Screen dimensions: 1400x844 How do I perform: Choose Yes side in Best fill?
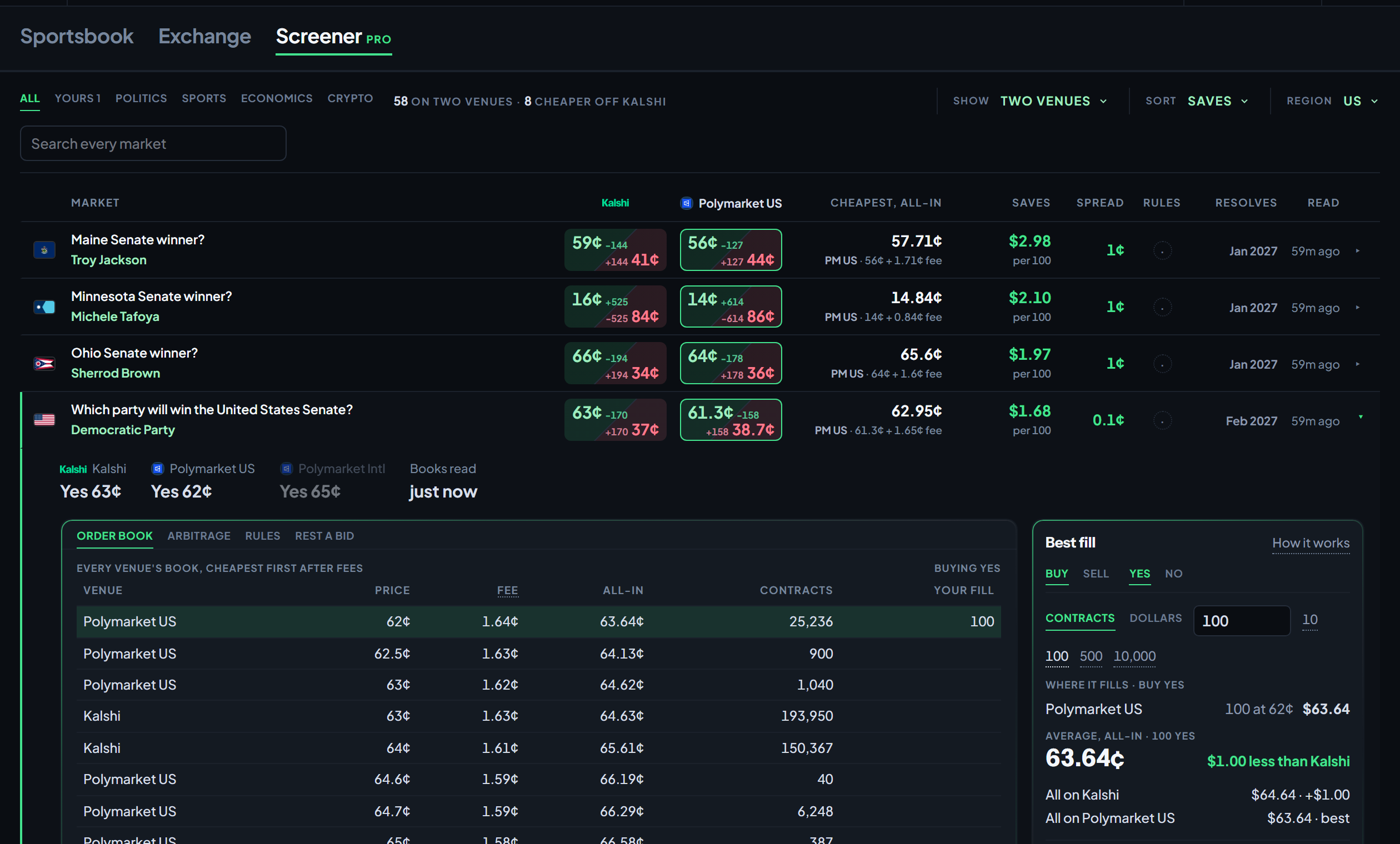tap(1139, 574)
